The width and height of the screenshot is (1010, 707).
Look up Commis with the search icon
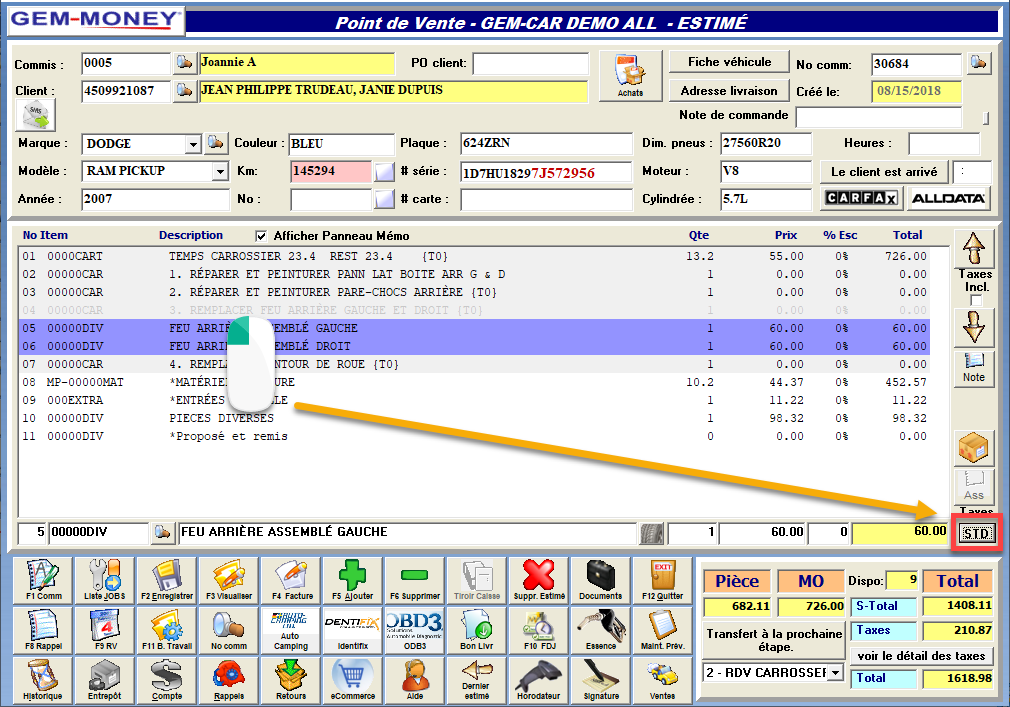pos(184,62)
